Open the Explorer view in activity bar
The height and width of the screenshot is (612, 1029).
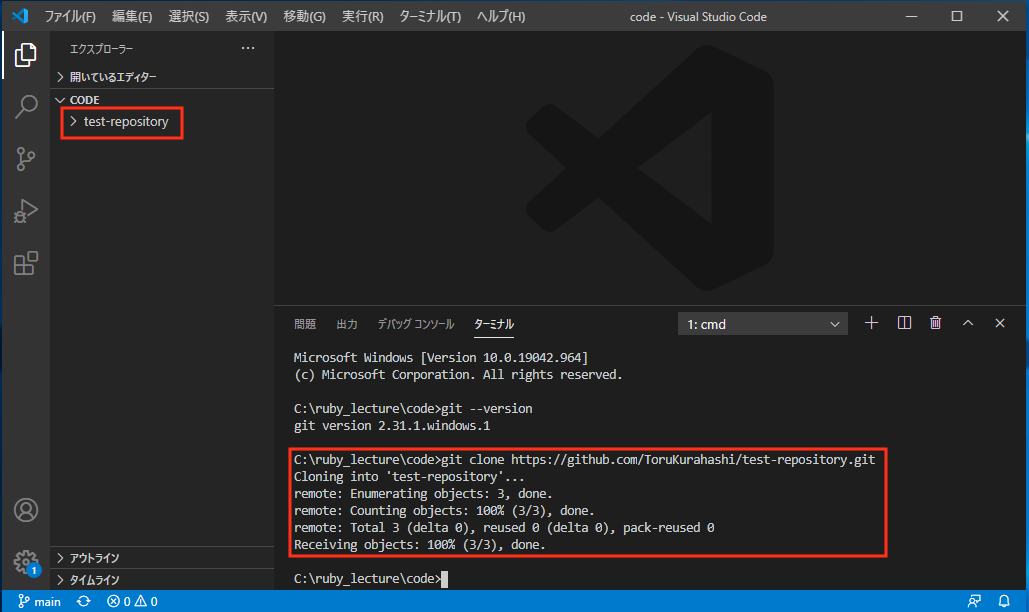[x=26, y=54]
